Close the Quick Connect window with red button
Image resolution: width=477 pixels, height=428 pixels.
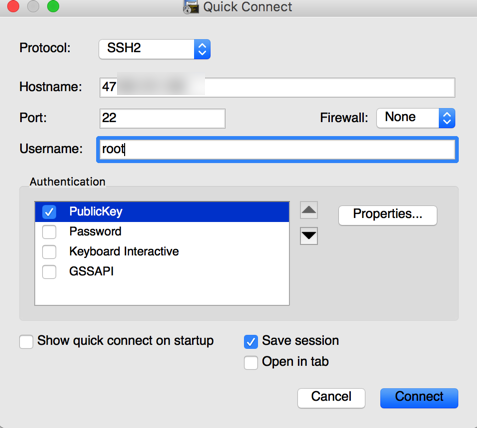pyautogui.click(x=13, y=6)
